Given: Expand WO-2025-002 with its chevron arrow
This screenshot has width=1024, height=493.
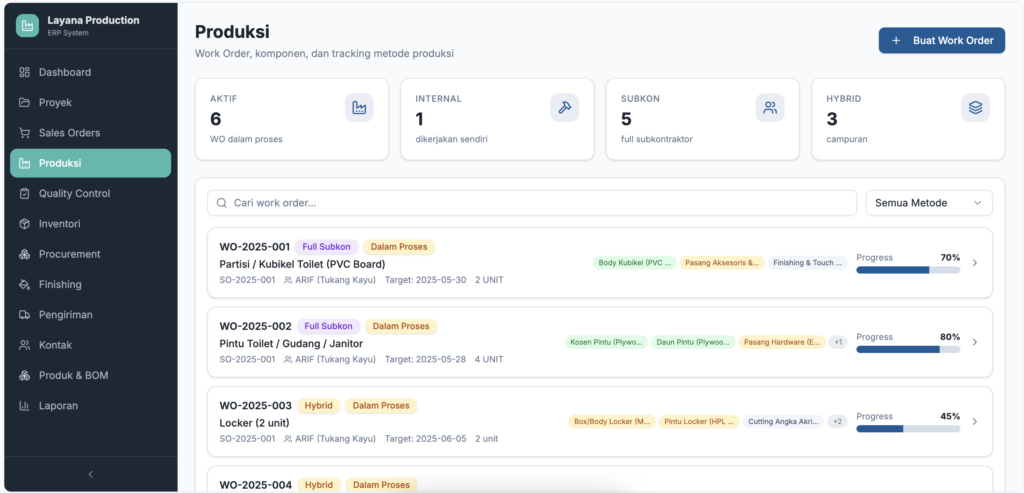Looking at the screenshot, I should [x=974, y=342].
